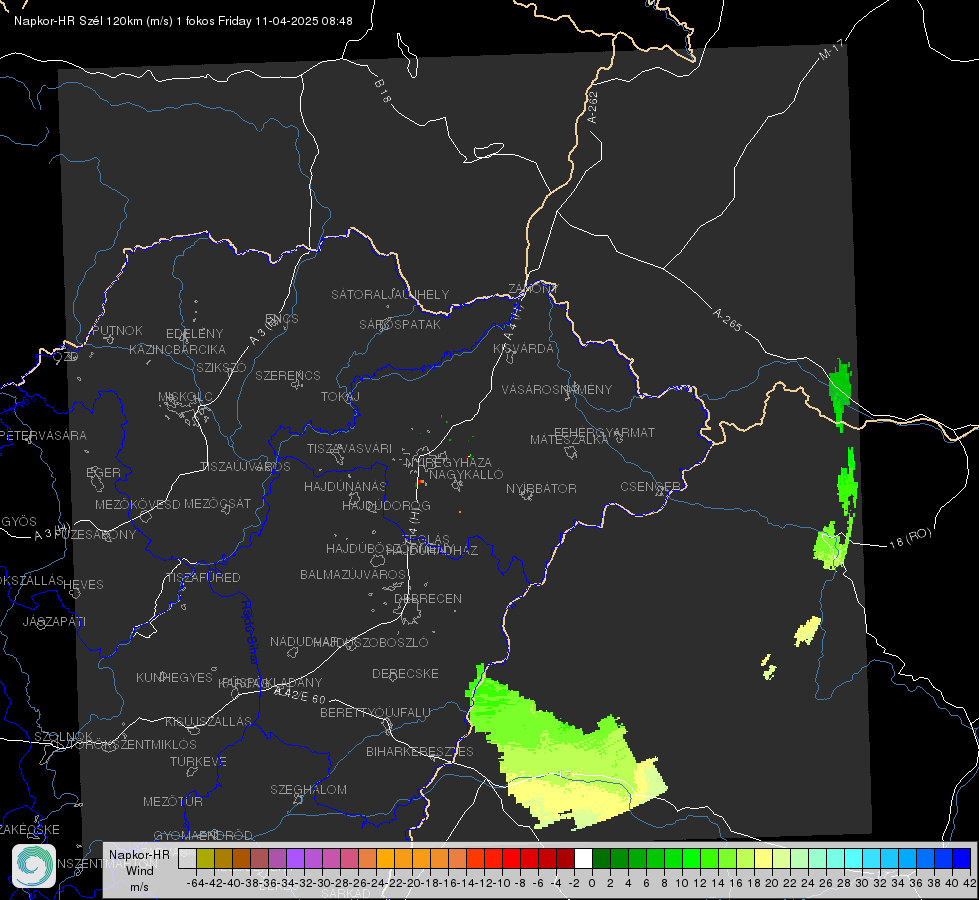Click the KISVÁRDA town label
The image size is (979, 900).
click(523, 349)
